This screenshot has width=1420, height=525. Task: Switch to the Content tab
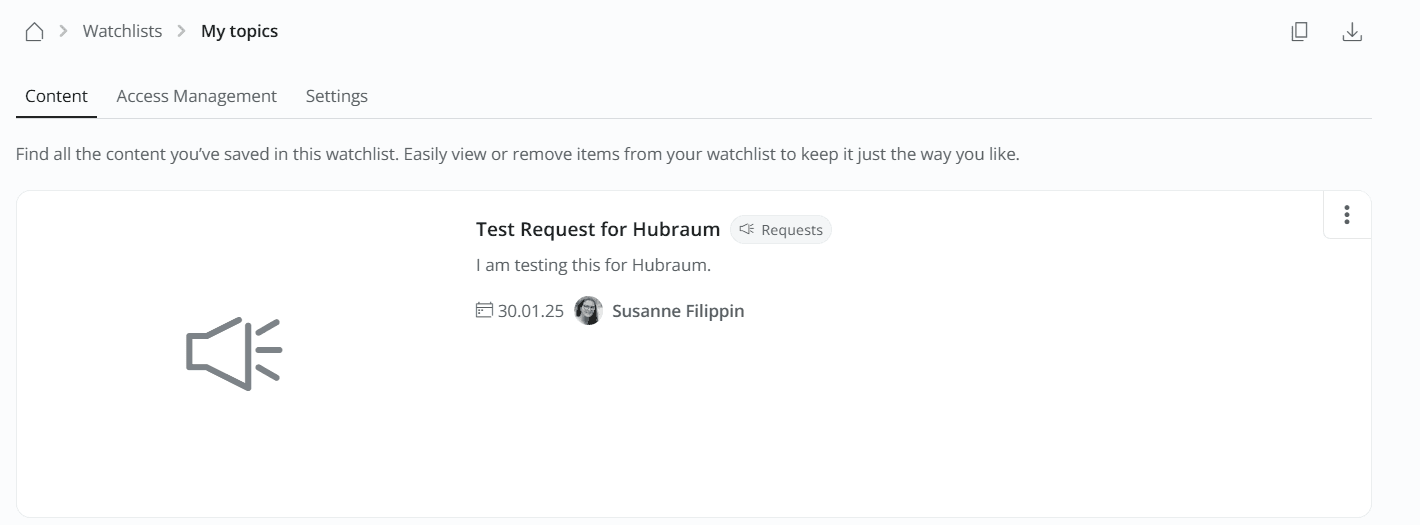coord(56,96)
